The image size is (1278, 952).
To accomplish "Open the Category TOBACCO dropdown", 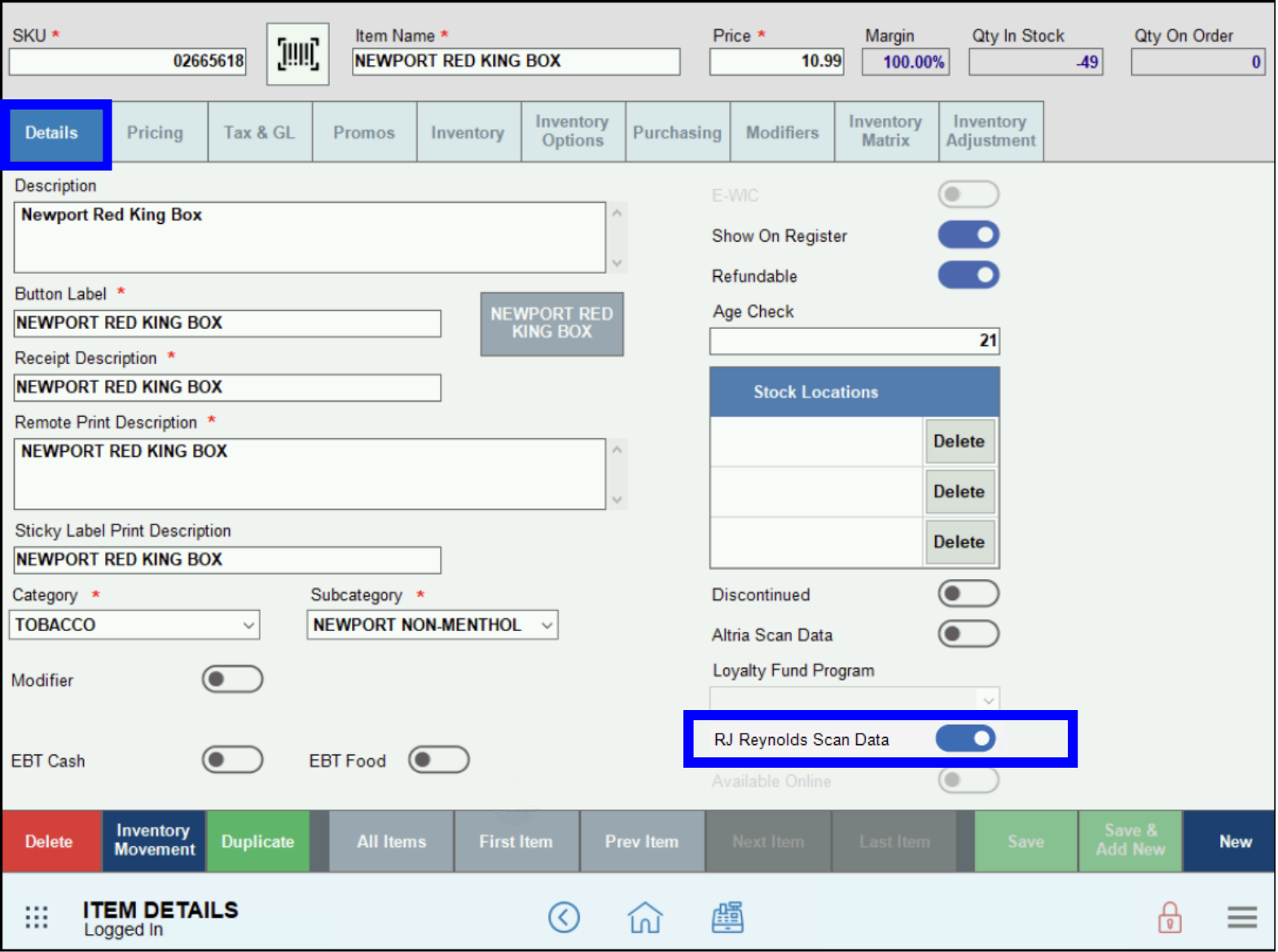I will (134, 625).
